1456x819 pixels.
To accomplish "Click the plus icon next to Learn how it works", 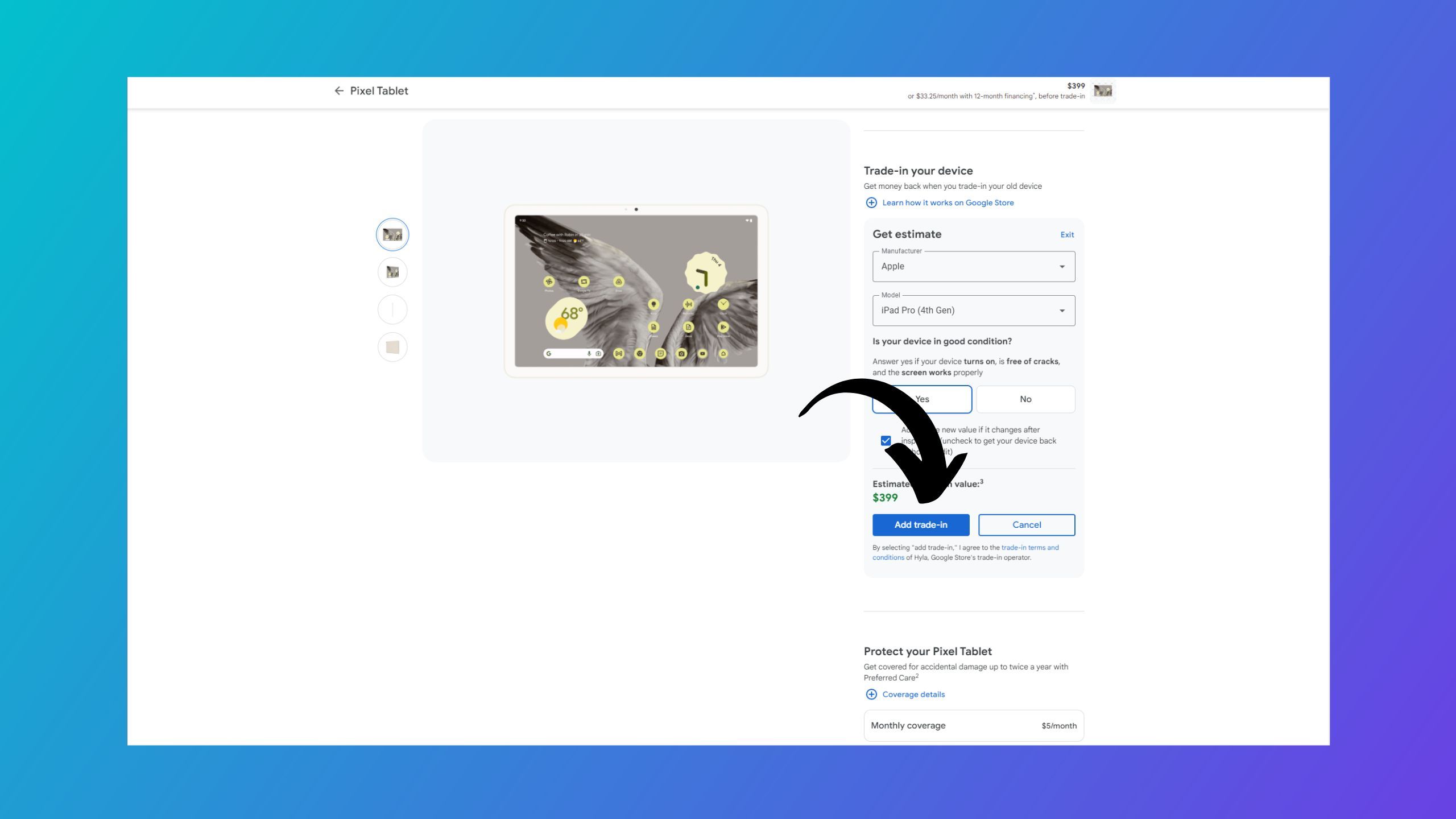I will [871, 202].
